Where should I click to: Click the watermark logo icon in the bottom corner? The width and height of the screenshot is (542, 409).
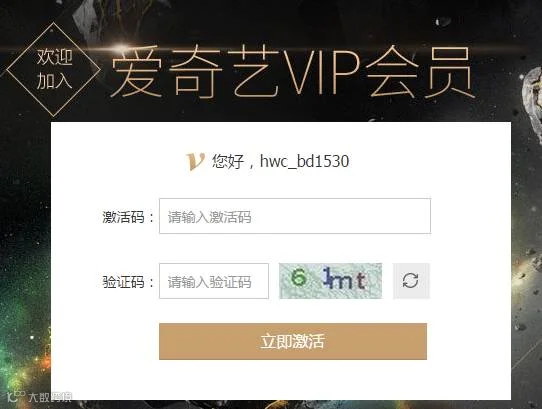pos(16,396)
